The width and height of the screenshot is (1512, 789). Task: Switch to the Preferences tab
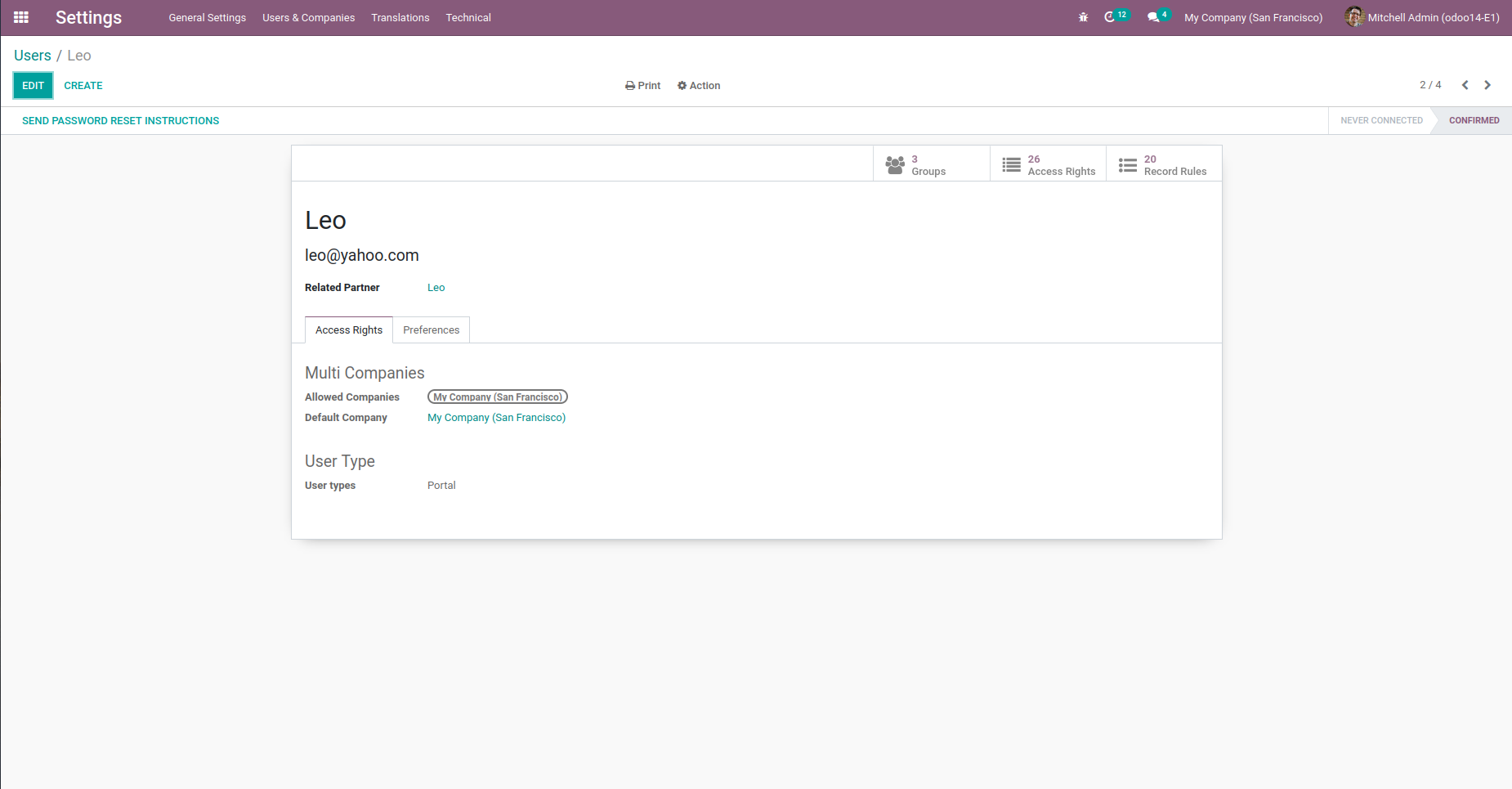coord(431,329)
